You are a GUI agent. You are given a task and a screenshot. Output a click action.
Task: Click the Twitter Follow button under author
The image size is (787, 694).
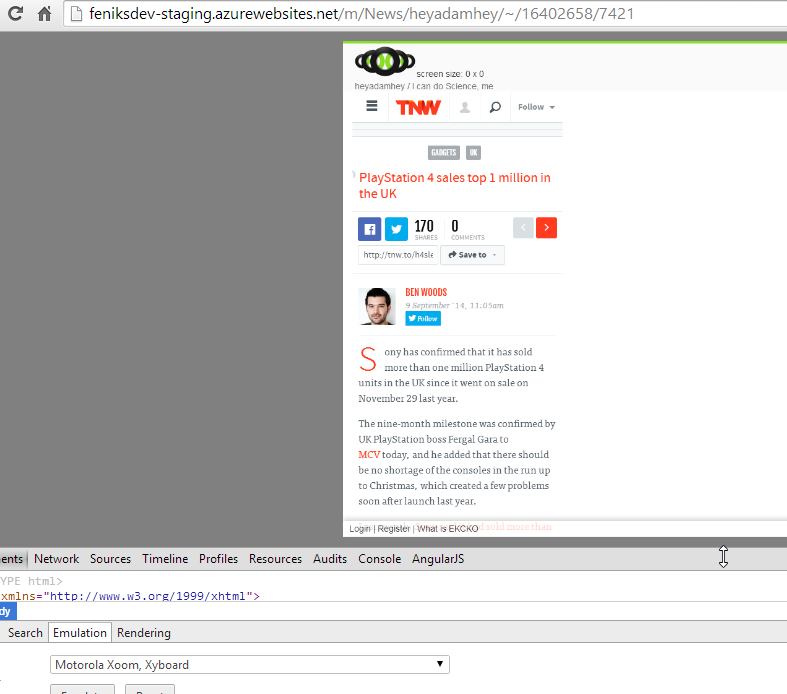click(x=423, y=318)
